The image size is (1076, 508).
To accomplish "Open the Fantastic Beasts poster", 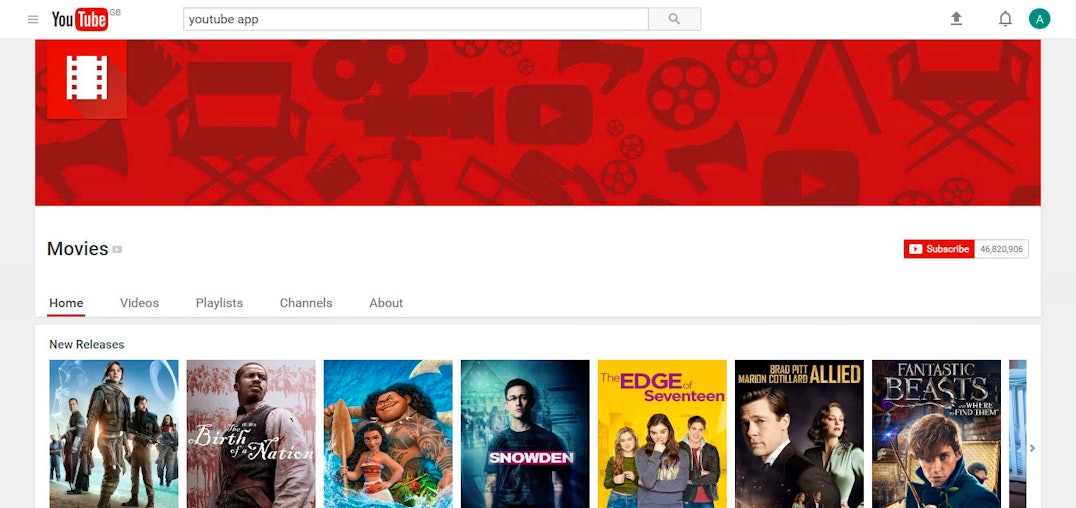I will pyautogui.click(x=937, y=434).
